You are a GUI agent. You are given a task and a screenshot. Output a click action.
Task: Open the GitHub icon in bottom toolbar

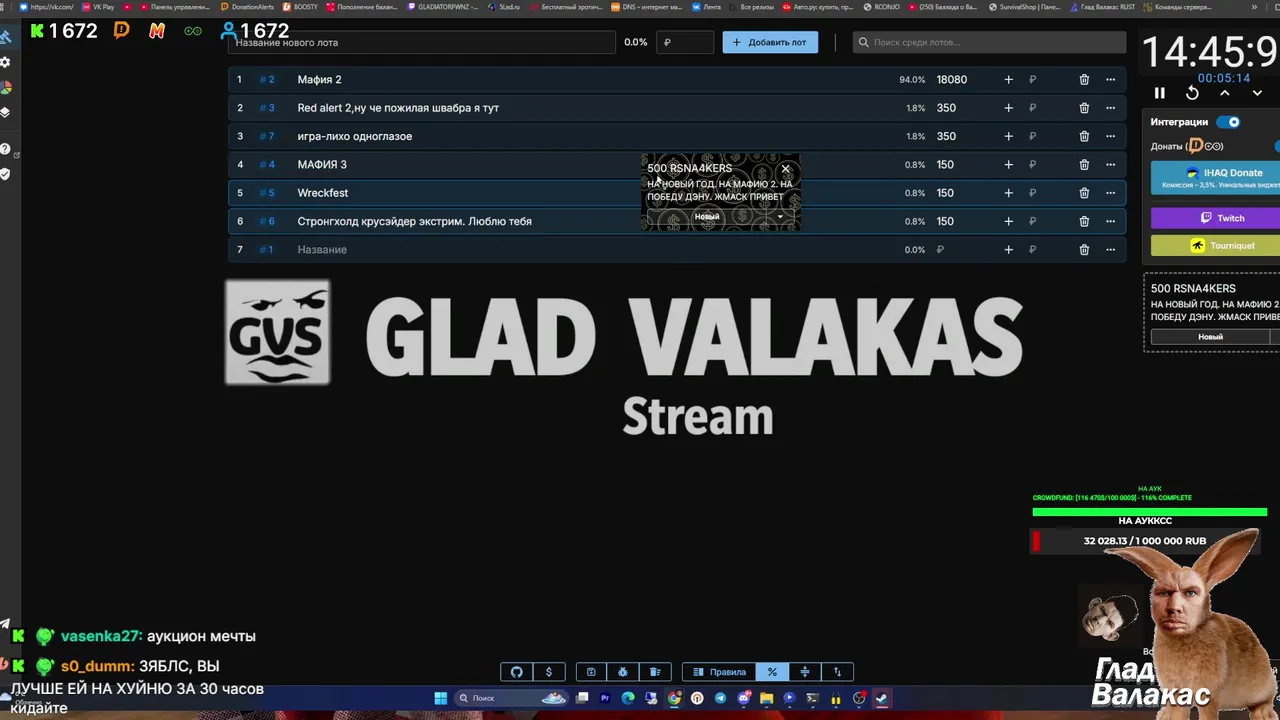click(x=516, y=672)
